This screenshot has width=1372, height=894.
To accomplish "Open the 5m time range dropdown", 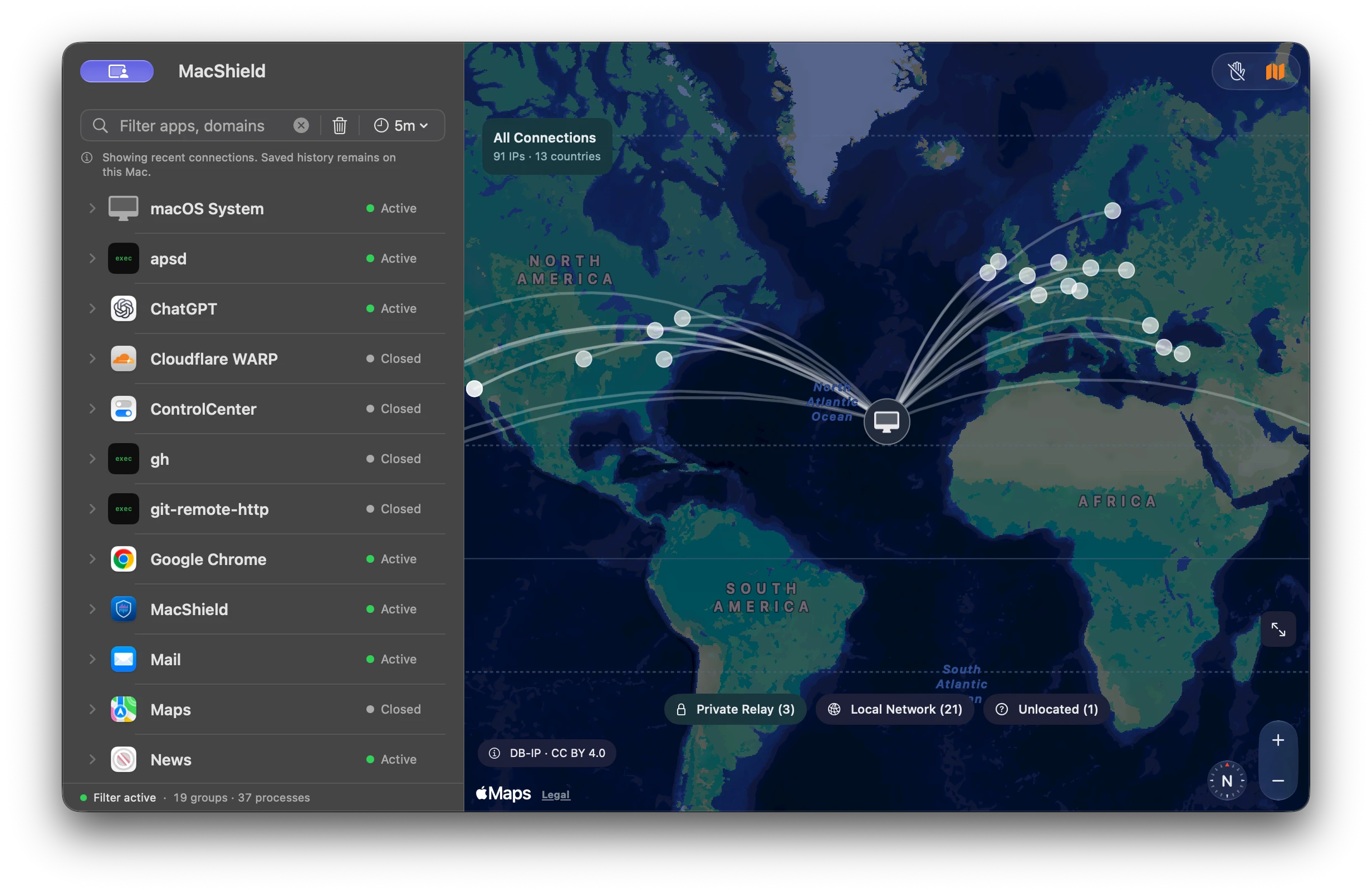I will click(x=401, y=126).
